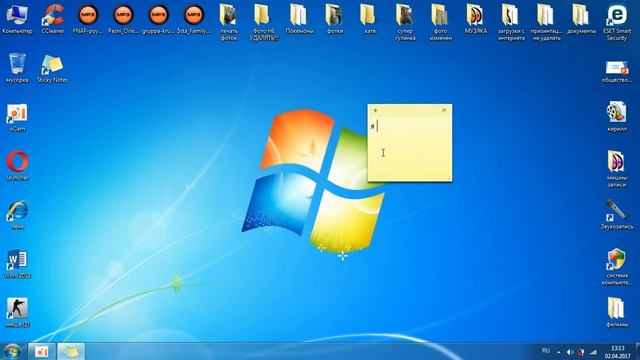
Task: Select the ESET Smart Security shortcut
Action: point(617,22)
